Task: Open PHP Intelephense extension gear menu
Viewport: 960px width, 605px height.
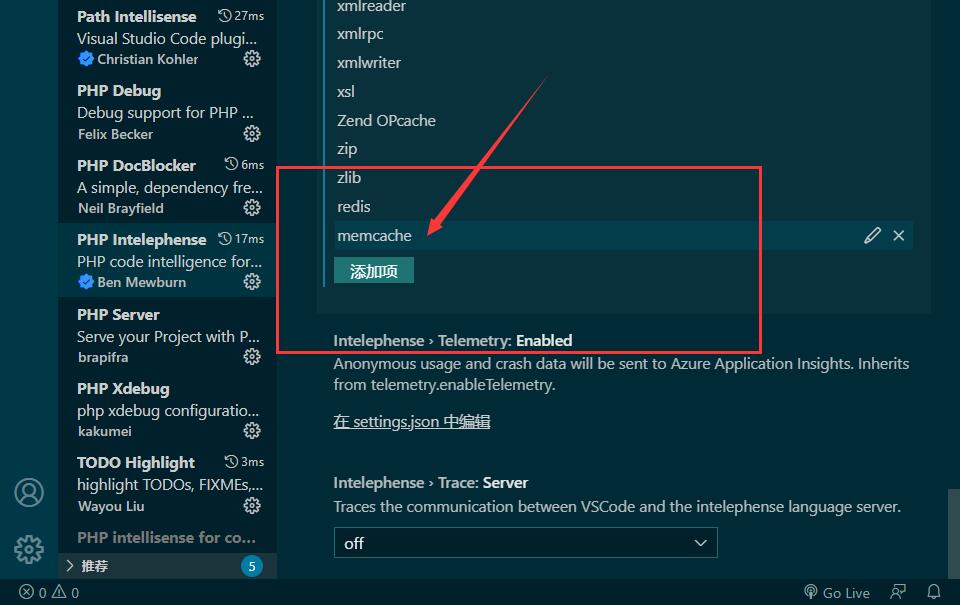Action: [x=252, y=282]
